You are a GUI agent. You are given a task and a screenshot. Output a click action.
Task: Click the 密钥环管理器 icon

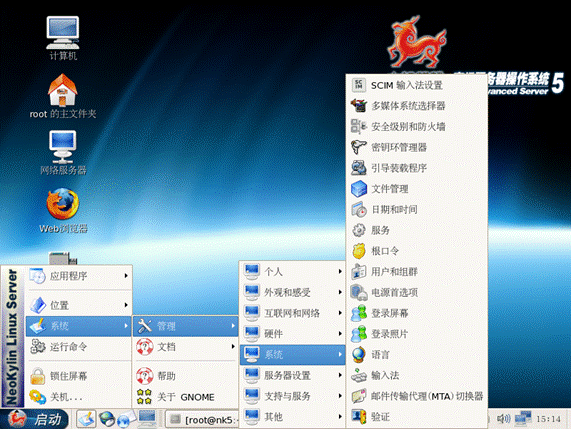359,147
